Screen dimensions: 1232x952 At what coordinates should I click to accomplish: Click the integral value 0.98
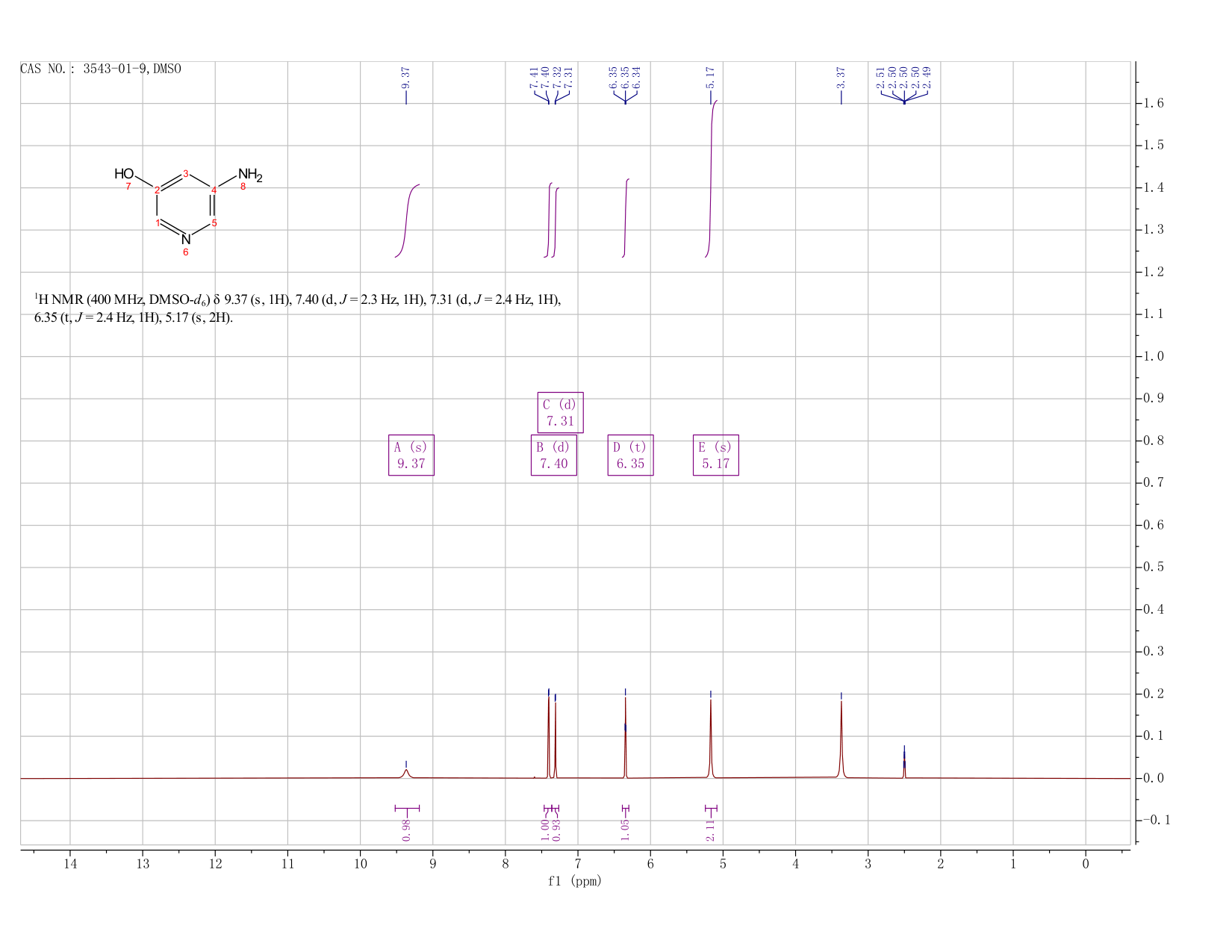406,830
